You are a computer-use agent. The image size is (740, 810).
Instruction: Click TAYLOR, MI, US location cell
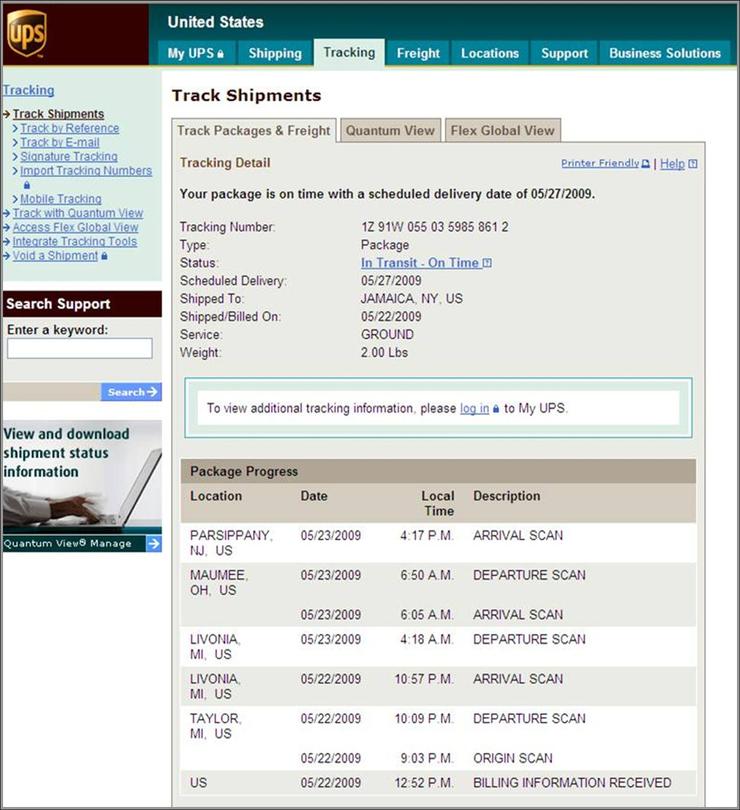216,726
